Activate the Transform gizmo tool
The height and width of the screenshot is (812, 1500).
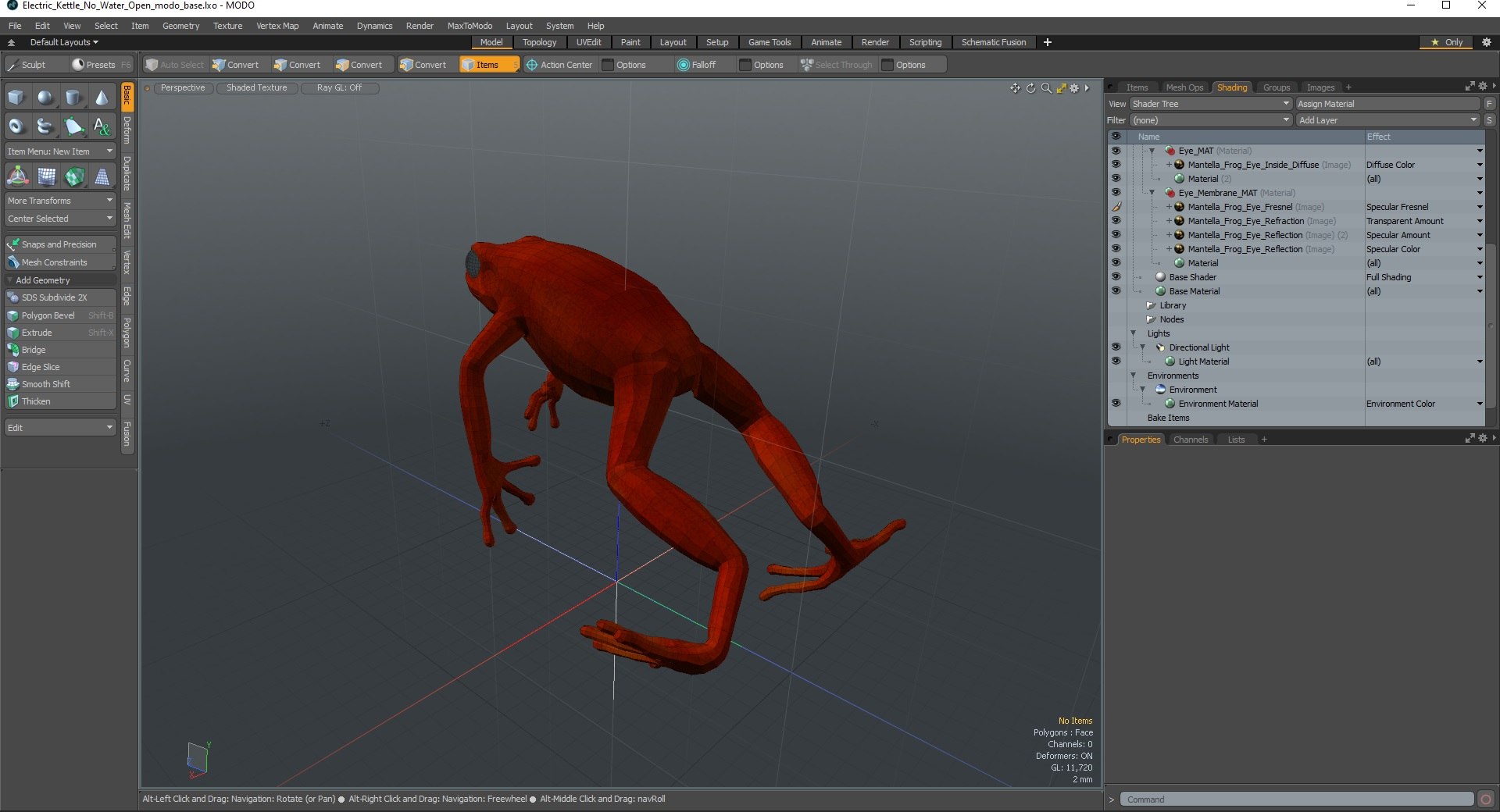tap(17, 176)
